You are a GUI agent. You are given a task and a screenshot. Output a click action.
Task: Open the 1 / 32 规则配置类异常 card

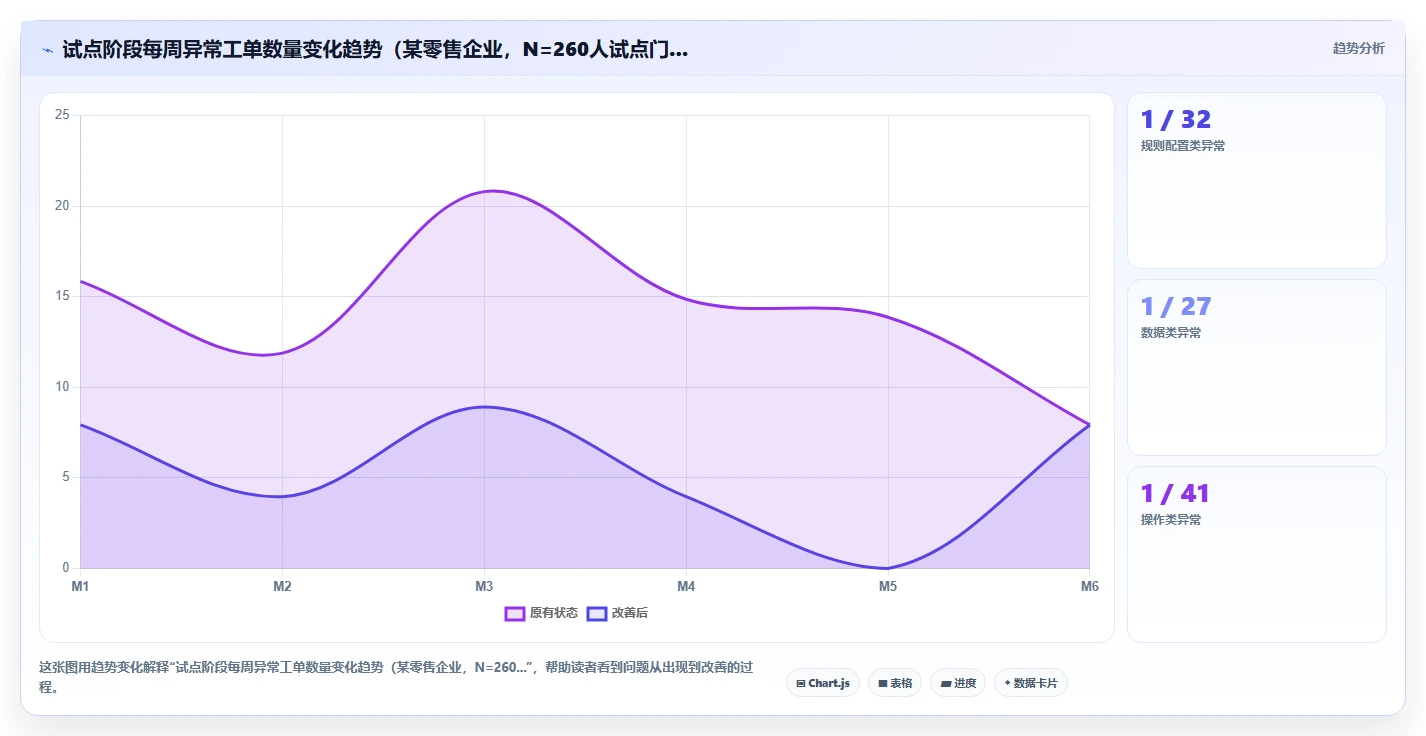1256,181
